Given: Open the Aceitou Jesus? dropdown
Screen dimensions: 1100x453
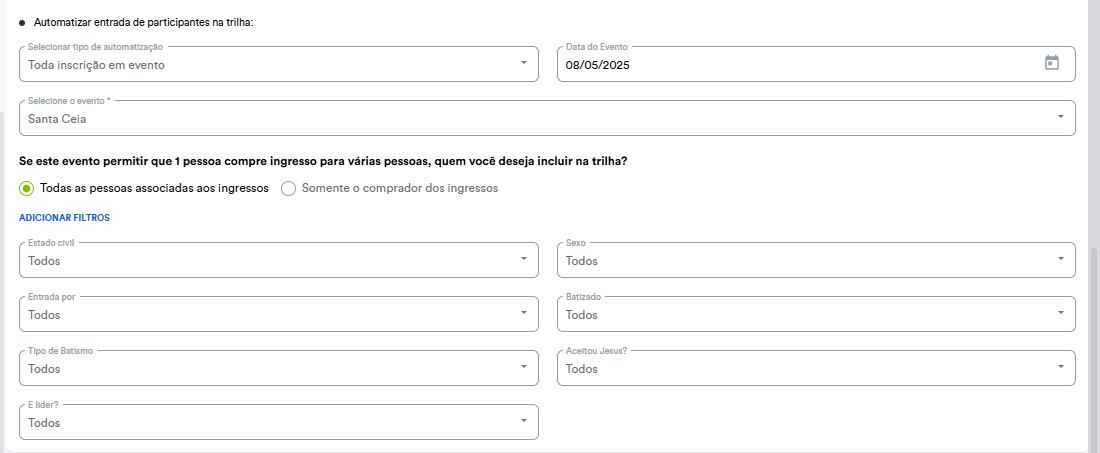Looking at the screenshot, I should point(816,368).
